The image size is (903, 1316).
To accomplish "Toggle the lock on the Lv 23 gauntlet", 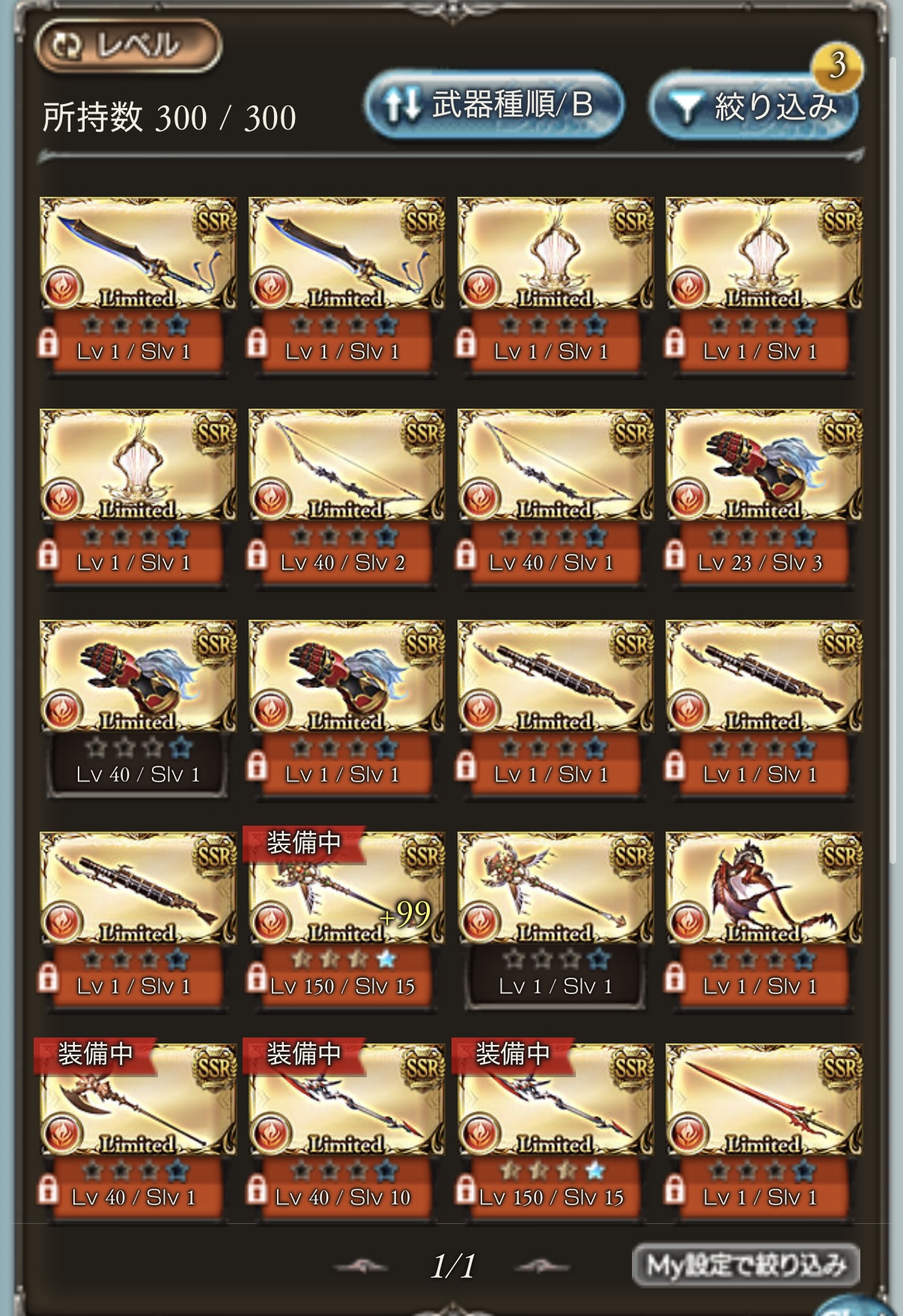I will tap(674, 555).
